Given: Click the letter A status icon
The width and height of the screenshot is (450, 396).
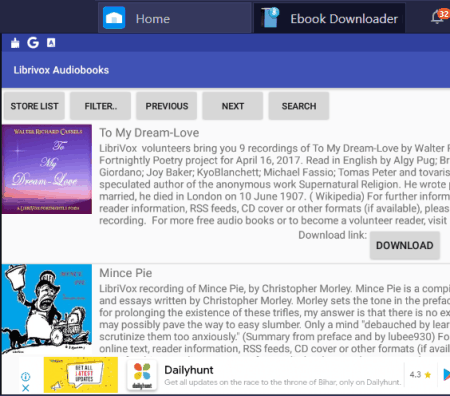Looking at the screenshot, I should pos(51,43).
